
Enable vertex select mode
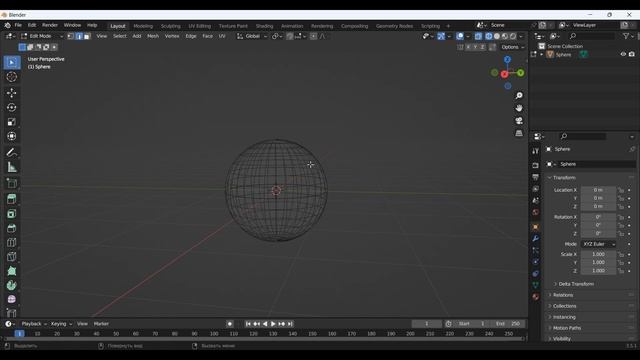click(x=71, y=36)
